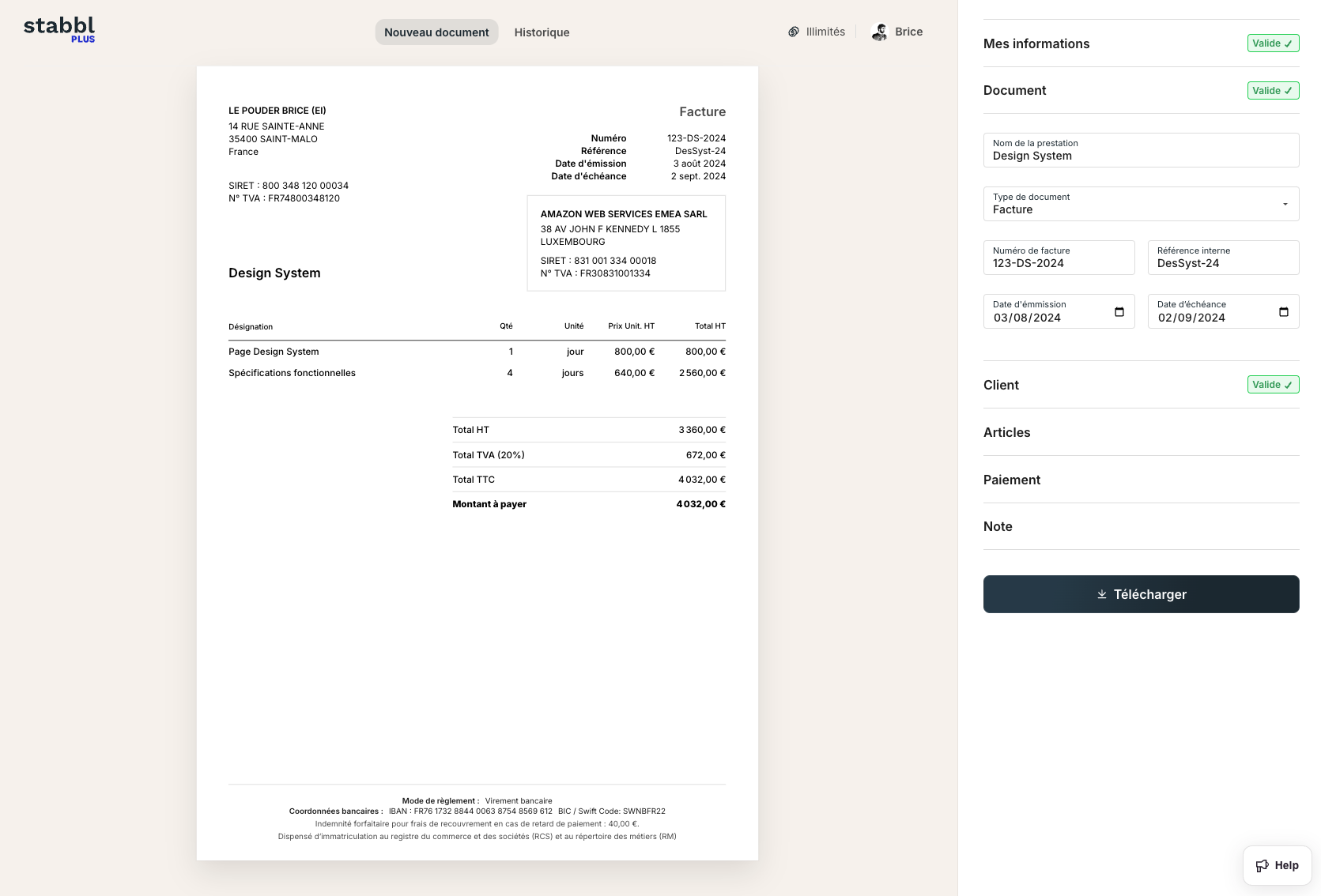Download the invoice with Télécharger

tap(1141, 594)
